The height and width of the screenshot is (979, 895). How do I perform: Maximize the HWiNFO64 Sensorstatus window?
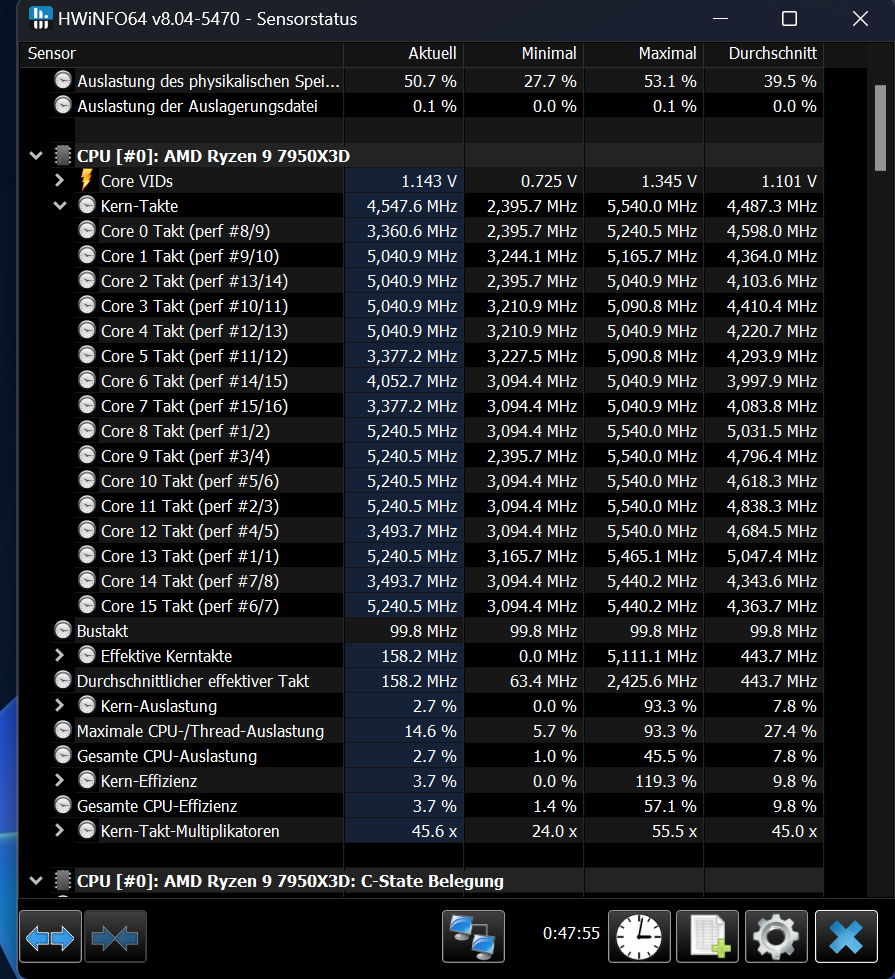tap(789, 19)
